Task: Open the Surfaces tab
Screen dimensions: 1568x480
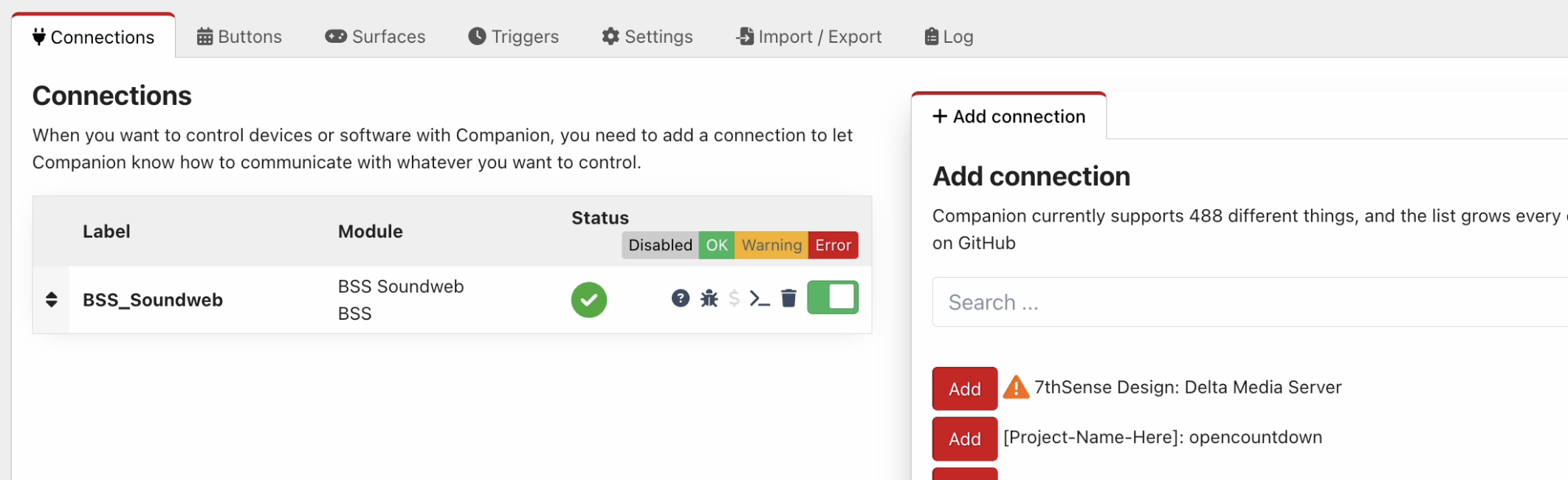Action: tap(375, 37)
